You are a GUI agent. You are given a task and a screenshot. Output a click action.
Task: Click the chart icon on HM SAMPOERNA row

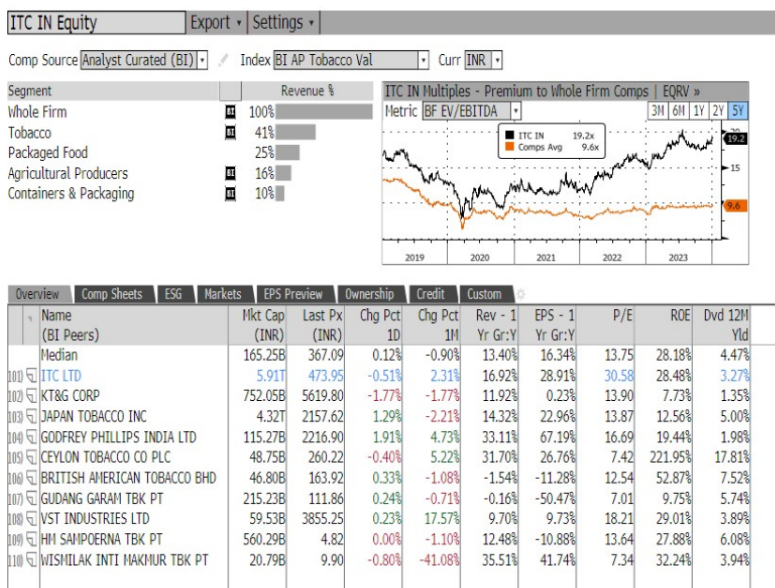coord(32,539)
